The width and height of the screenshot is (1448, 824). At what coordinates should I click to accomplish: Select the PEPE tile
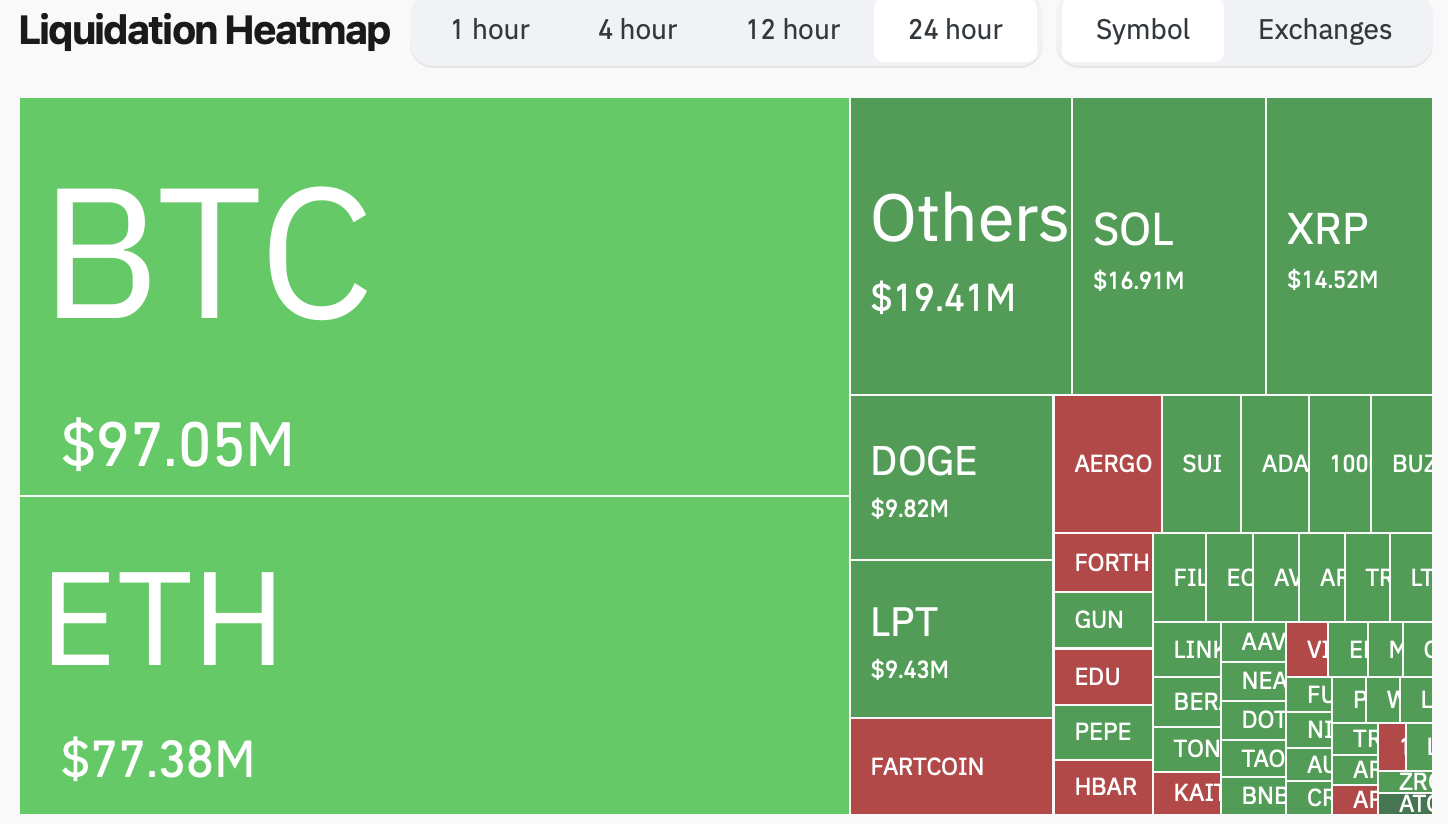click(x=1103, y=732)
